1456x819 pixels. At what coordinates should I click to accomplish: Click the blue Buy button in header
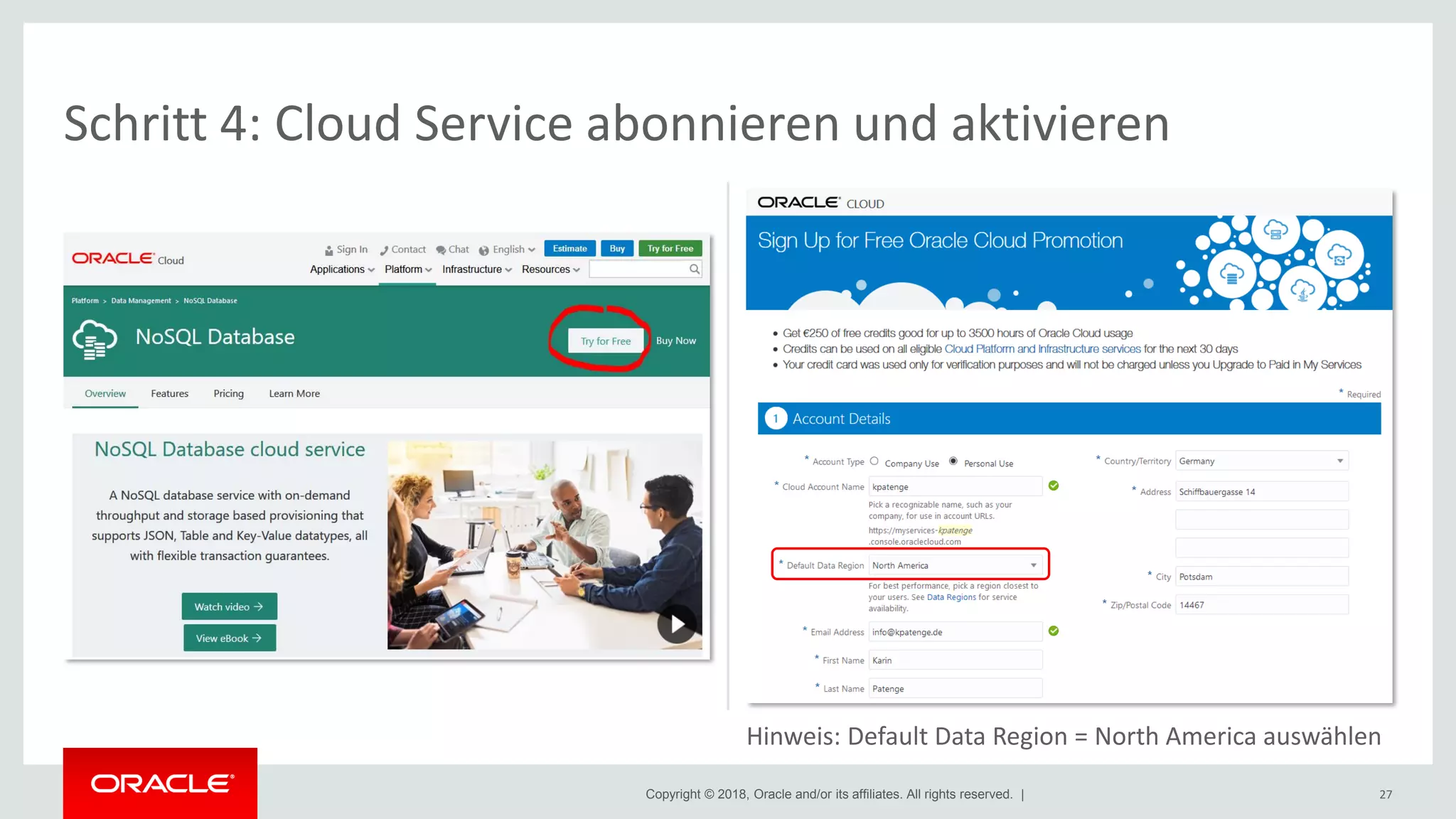pos(617,248)
